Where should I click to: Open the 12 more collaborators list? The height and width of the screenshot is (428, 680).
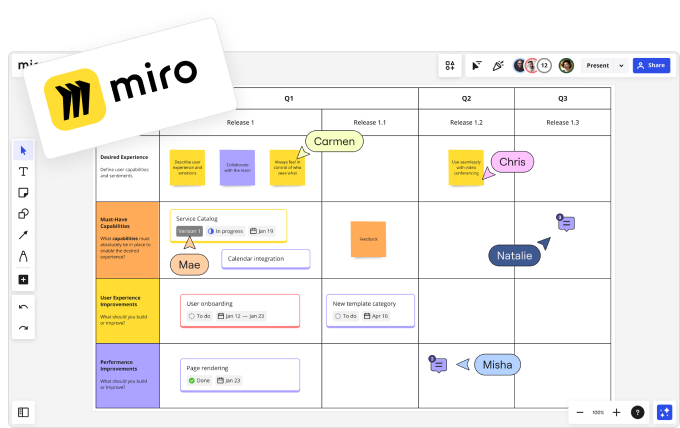tap(544, 65)
